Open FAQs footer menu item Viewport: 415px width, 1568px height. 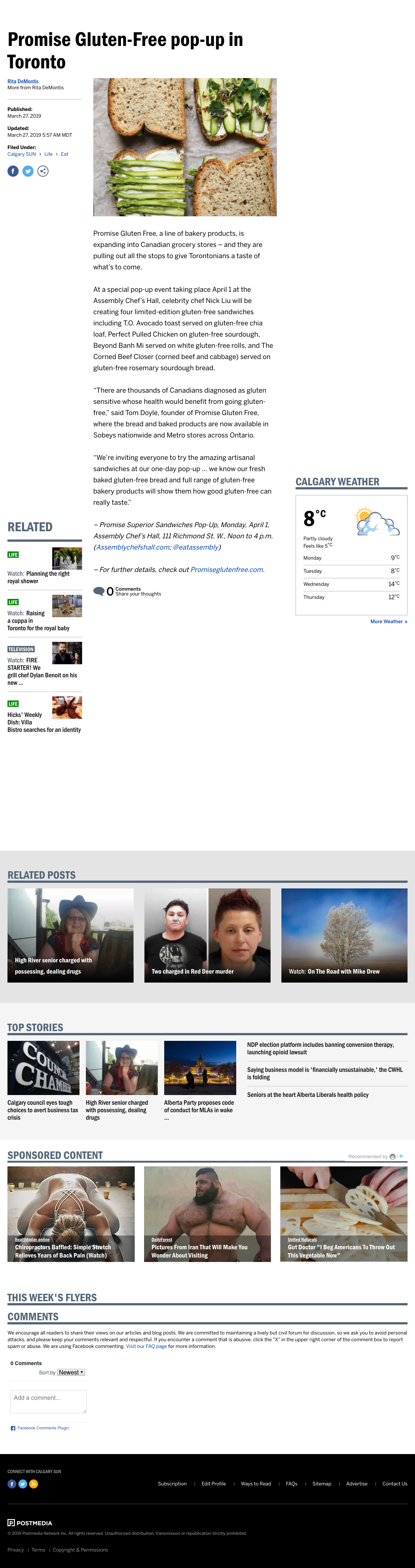(291, 1484)
